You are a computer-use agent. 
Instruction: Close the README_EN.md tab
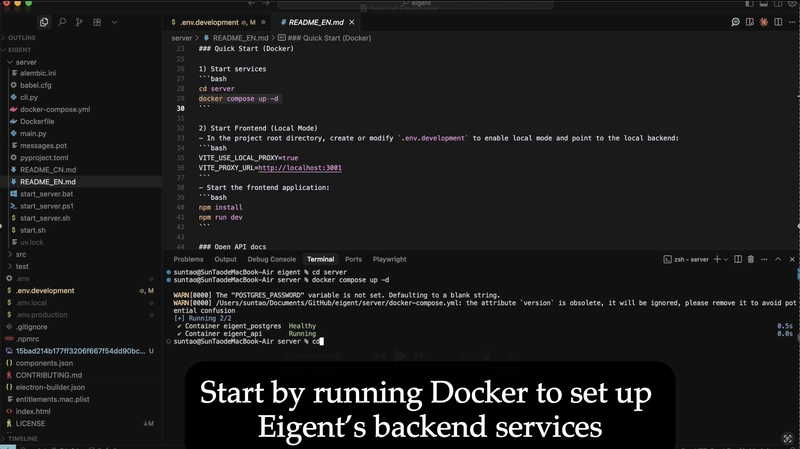click(x=352, y=22)
